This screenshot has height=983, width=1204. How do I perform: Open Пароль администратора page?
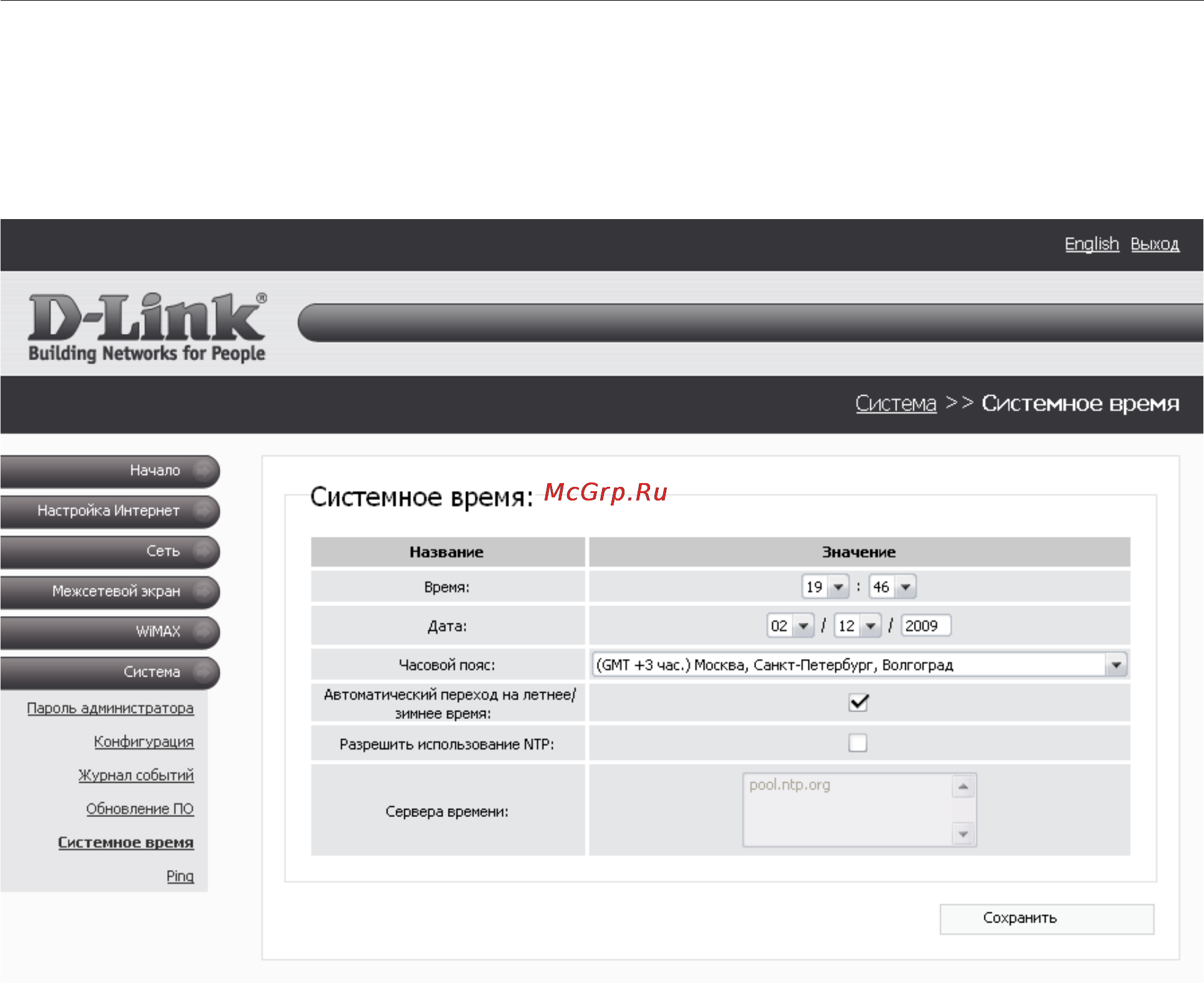click(110, 708)
